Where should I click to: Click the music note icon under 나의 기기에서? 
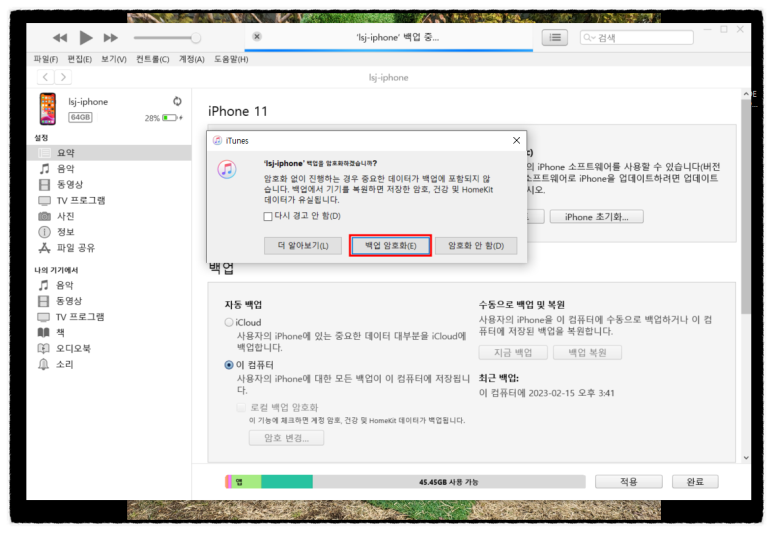44,285
